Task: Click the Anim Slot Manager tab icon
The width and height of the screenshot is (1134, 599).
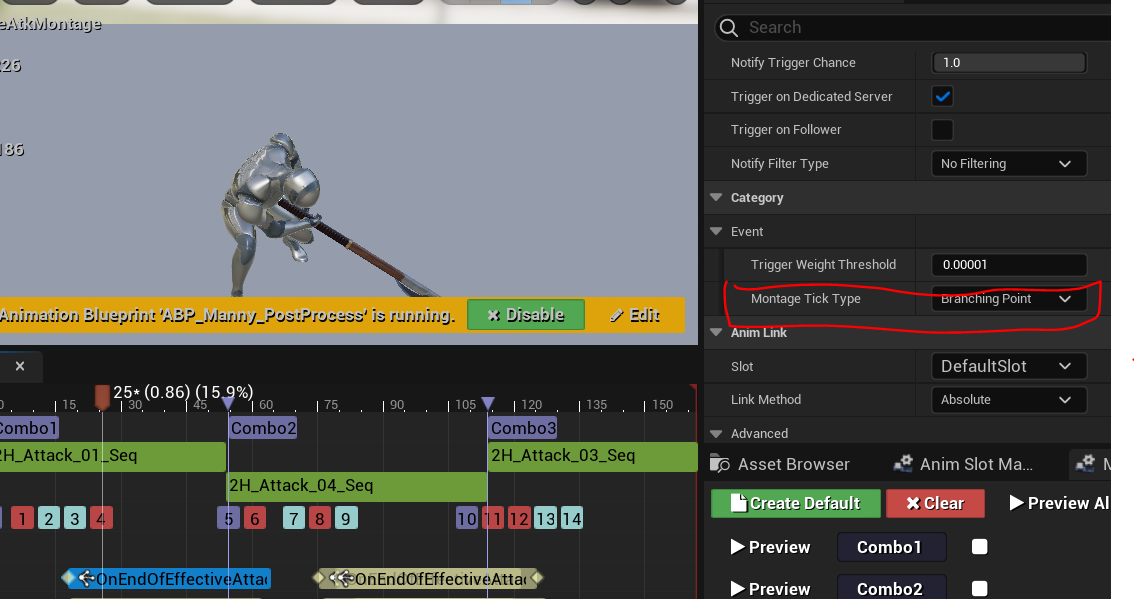Action: click(x=903, y=463)
